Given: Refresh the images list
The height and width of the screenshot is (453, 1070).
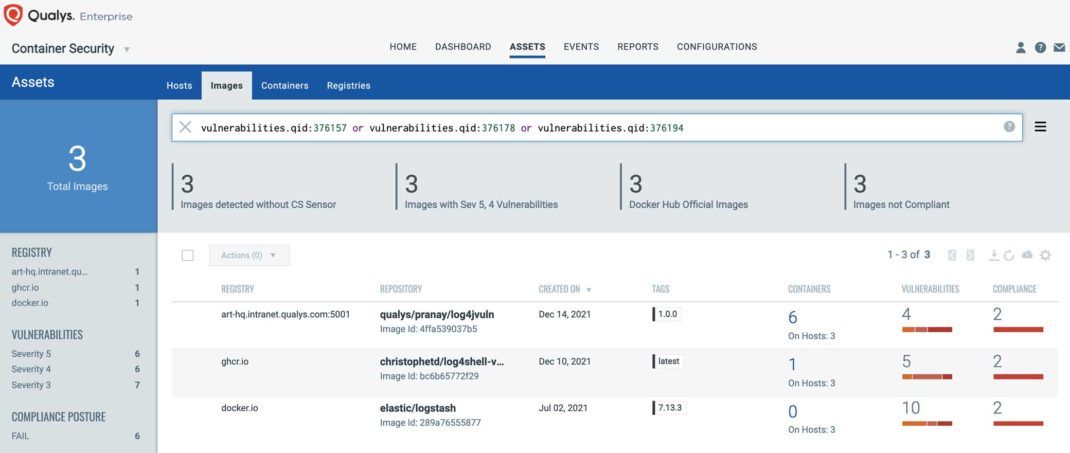Looking at the screenshot, I should point(1009,255).
